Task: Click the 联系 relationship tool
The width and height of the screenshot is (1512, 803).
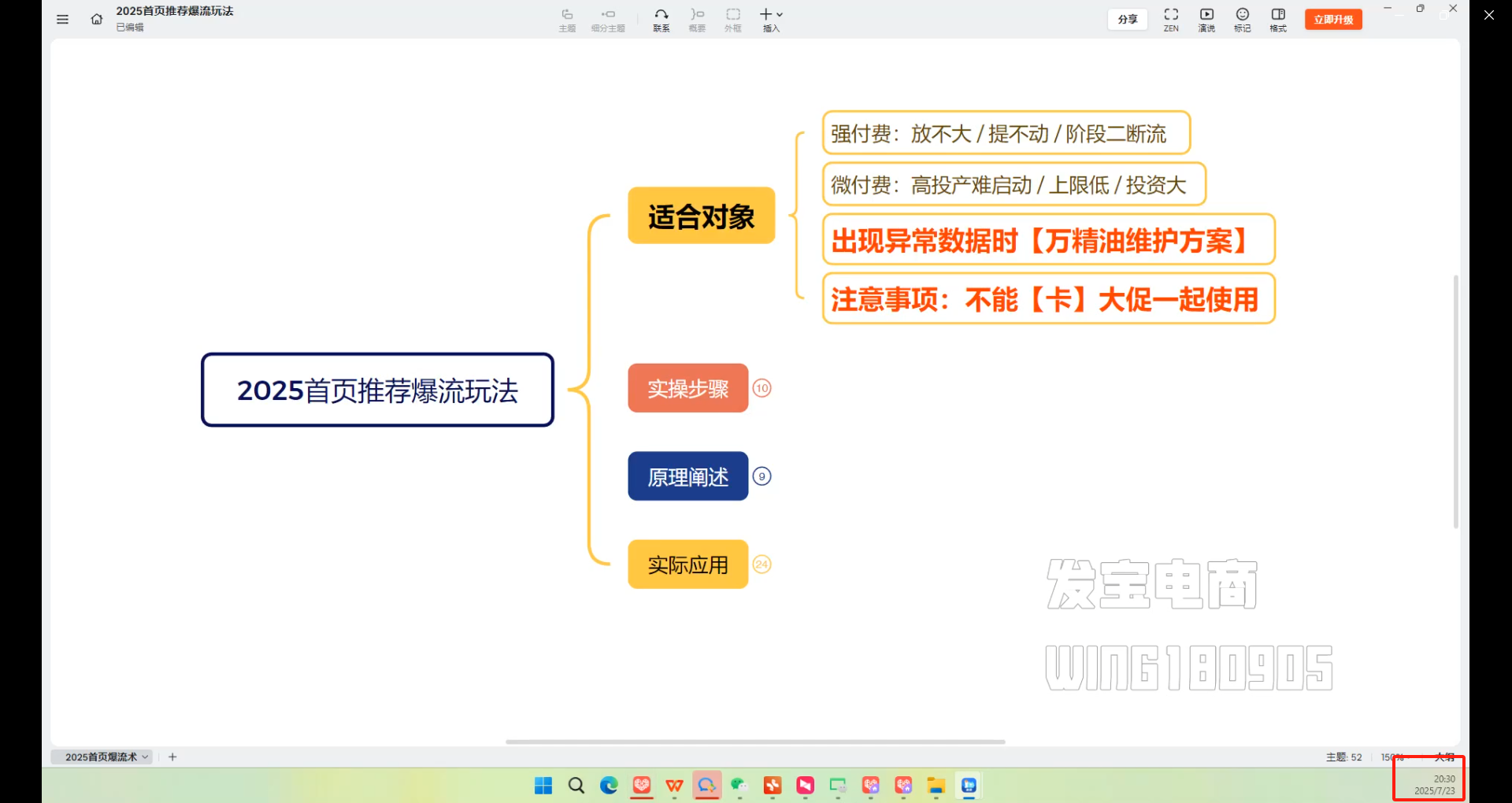Action: point(661,20)
